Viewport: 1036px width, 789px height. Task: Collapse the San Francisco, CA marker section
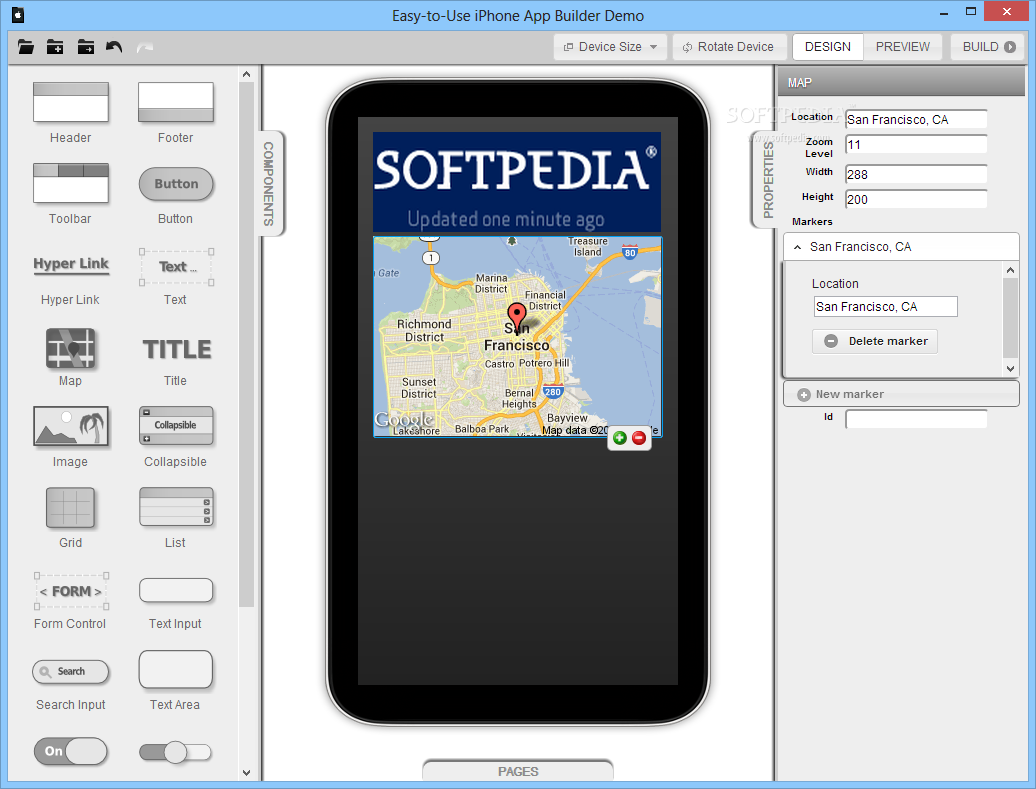pyautogui.click(x=797, y=246)
